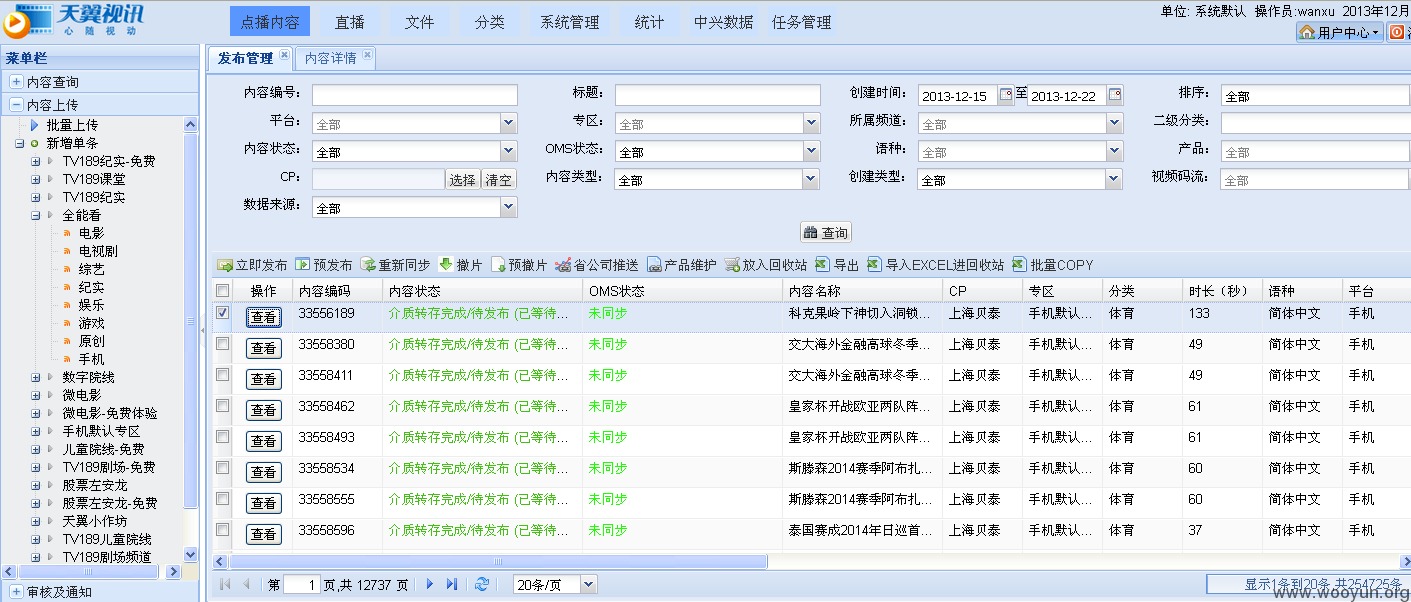Open the 文件 top menu
This screenshot has width=1411, height=602.
[420, 22]
